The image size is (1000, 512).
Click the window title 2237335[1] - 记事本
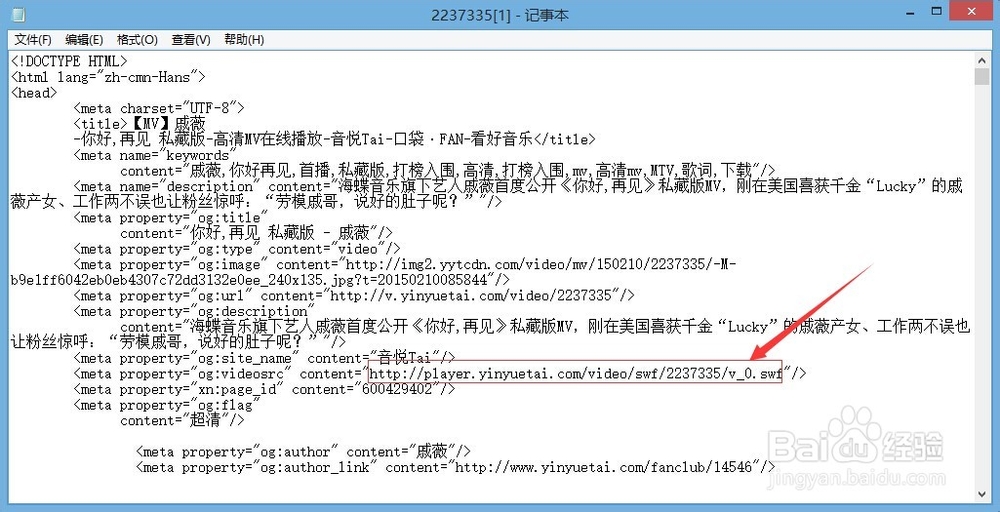click(499, 14)
